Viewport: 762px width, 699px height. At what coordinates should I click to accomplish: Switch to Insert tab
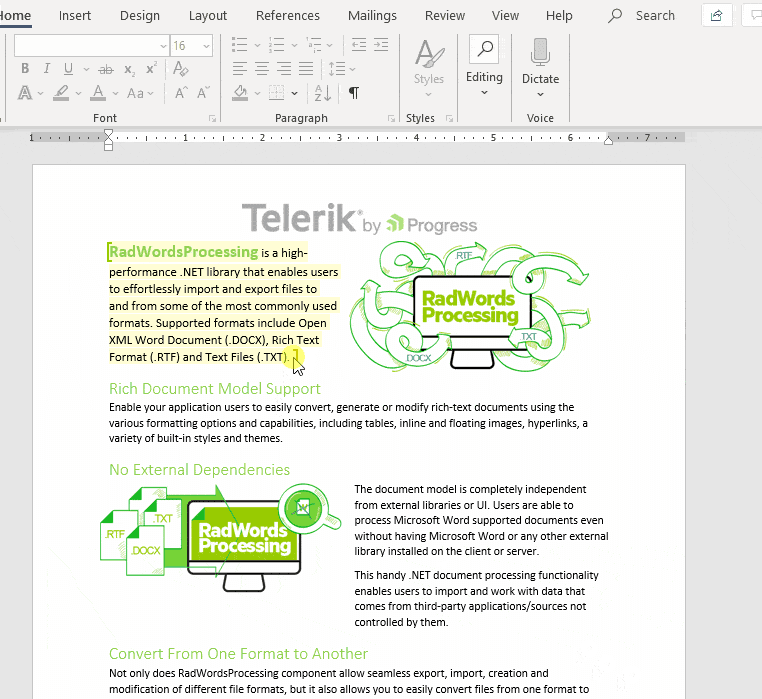[75, 16]
